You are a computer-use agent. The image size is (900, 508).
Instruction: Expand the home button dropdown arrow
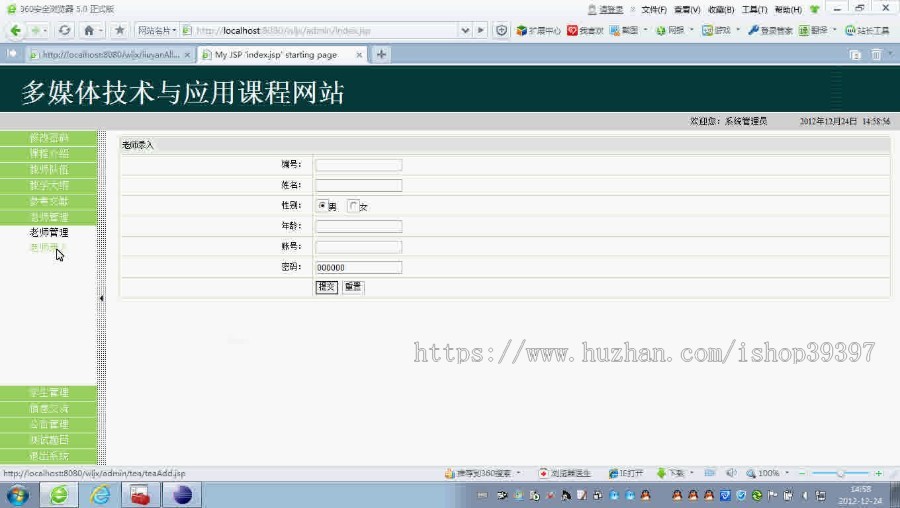point(100,30)
